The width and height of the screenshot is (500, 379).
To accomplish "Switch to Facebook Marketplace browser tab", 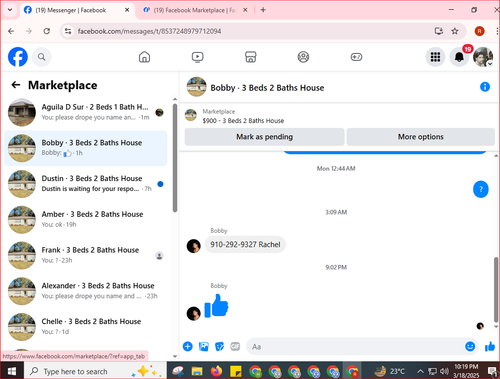I will click(x=195, y=10).
